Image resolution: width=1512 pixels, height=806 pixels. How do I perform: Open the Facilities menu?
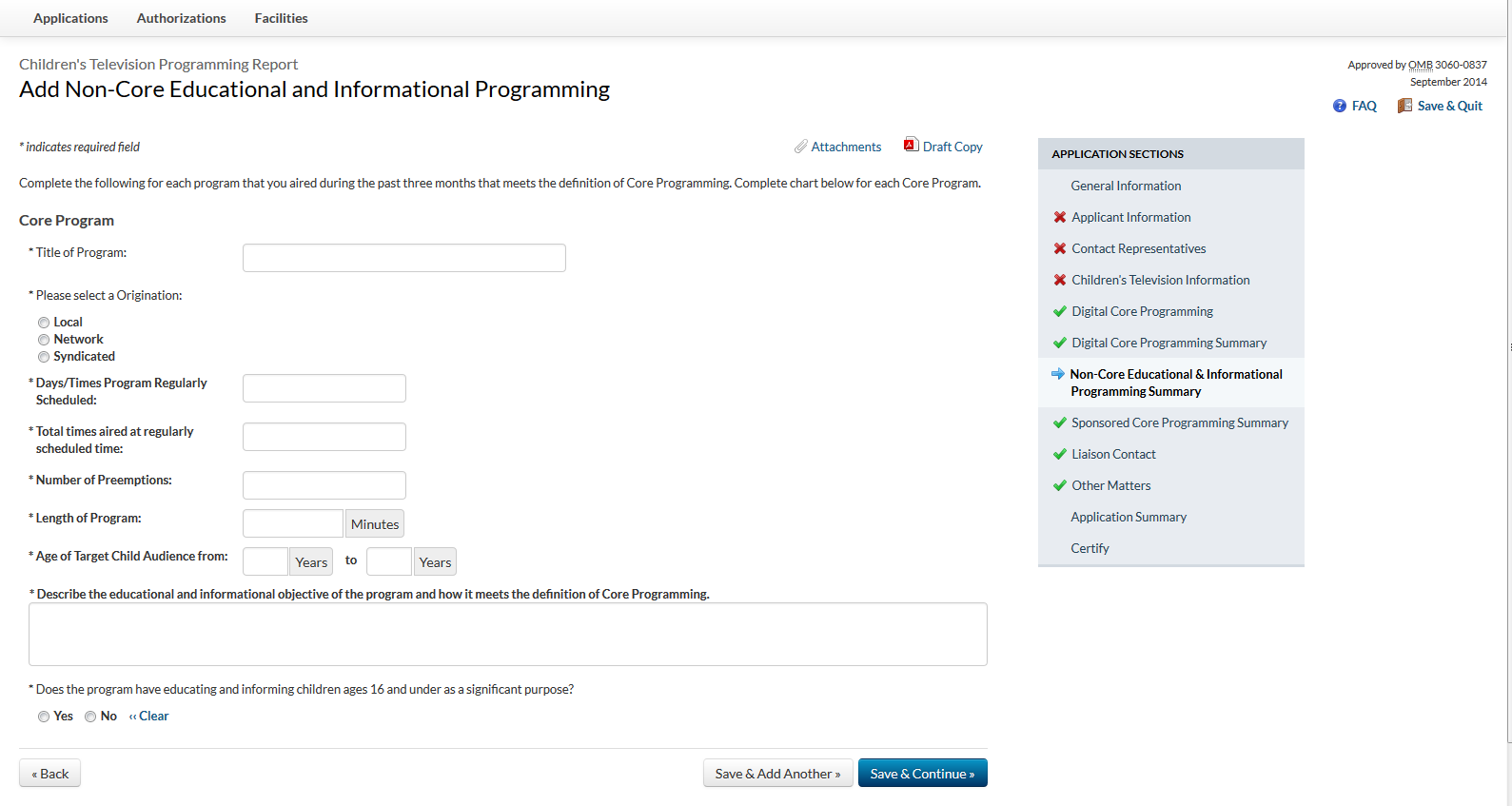pos(281,18)
